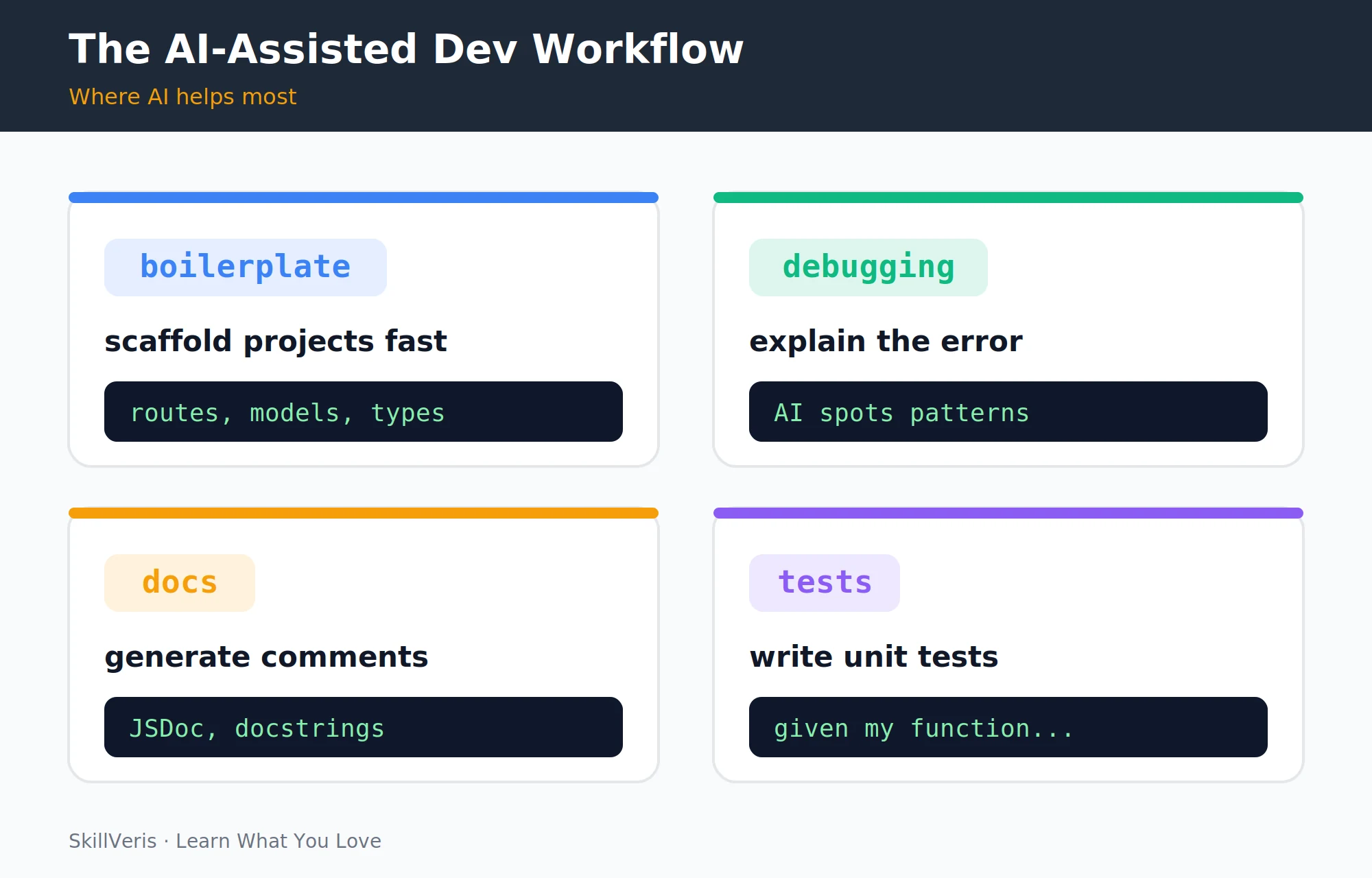The height and width of the screenshot is (878, 1372).
Task: Click the heading 'explain the error'
Action: point(886,342)
